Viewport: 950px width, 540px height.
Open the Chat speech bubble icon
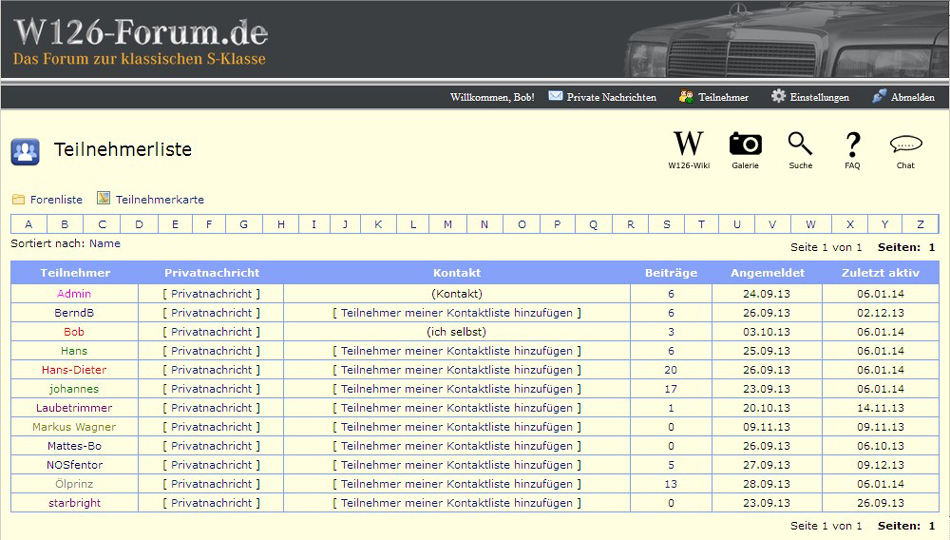click(906, 144)
